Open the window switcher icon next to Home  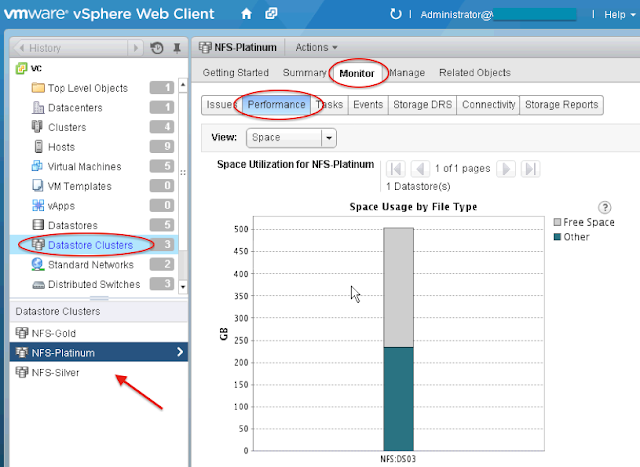pos(271,14)
